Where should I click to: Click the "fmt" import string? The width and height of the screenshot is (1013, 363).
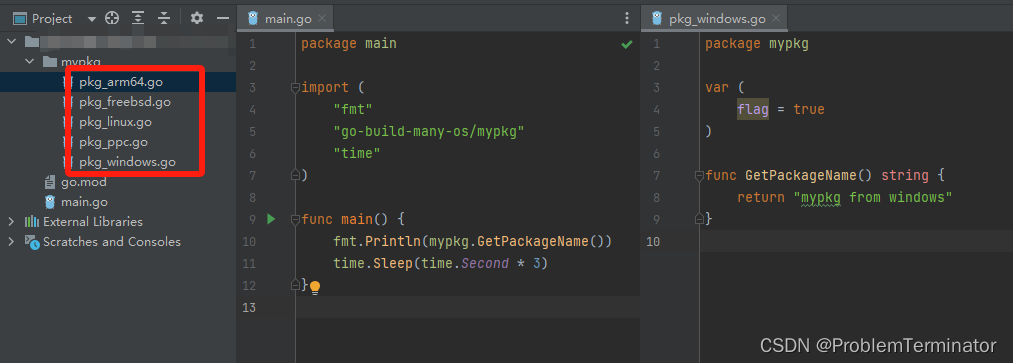[353, 109]
